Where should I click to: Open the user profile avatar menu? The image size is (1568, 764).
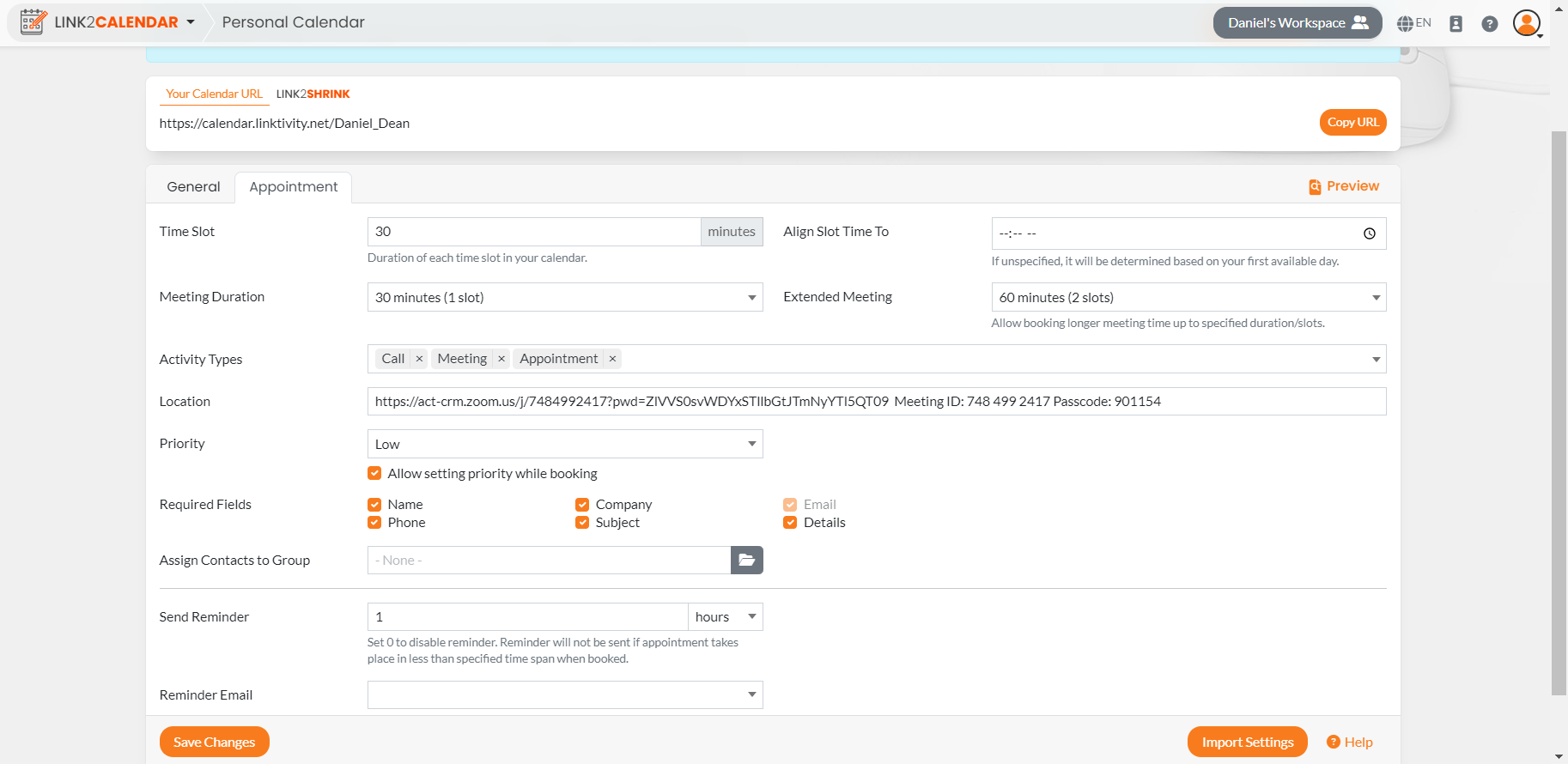pos(1527,23)
